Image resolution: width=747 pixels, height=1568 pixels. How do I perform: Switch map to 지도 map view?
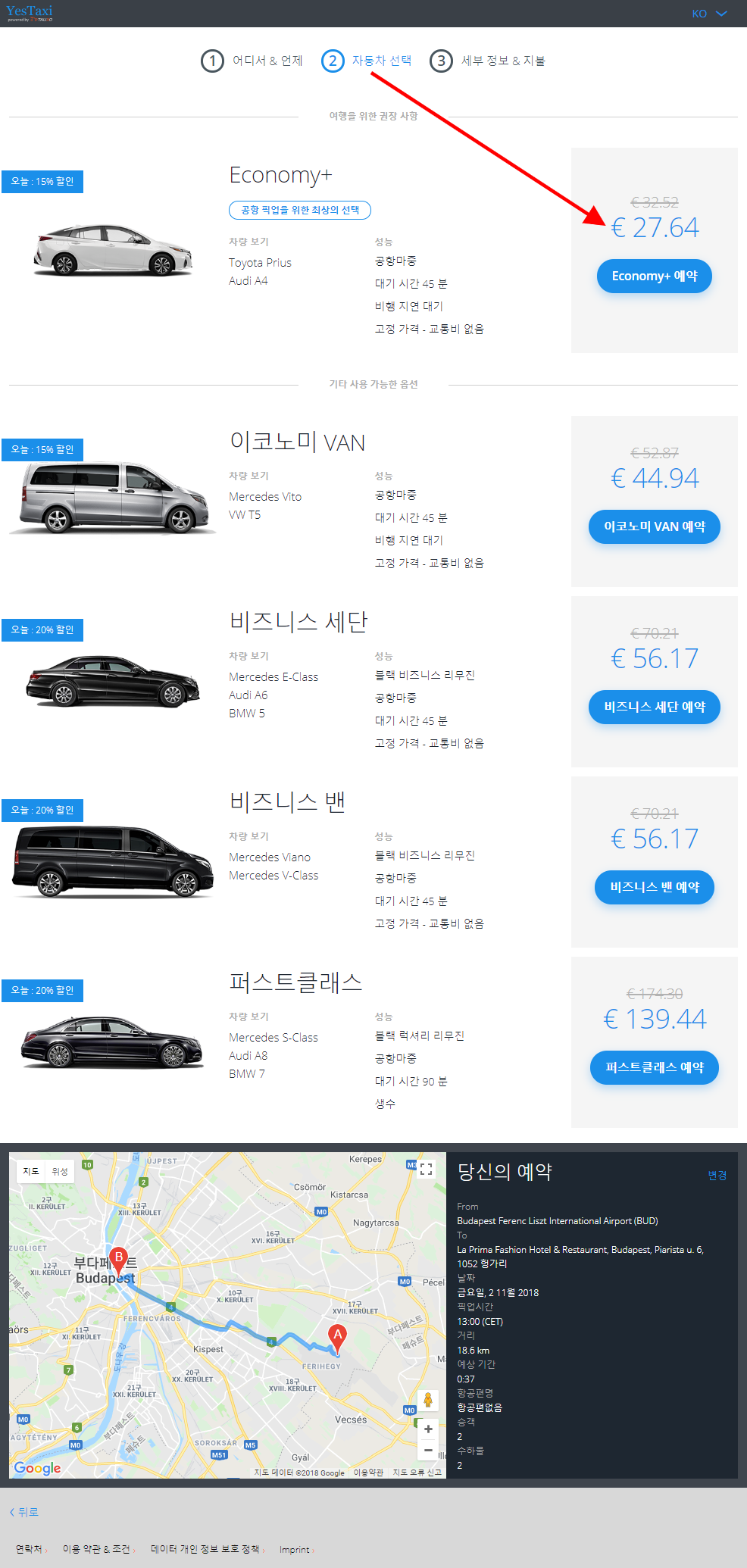pos(31,1171)
